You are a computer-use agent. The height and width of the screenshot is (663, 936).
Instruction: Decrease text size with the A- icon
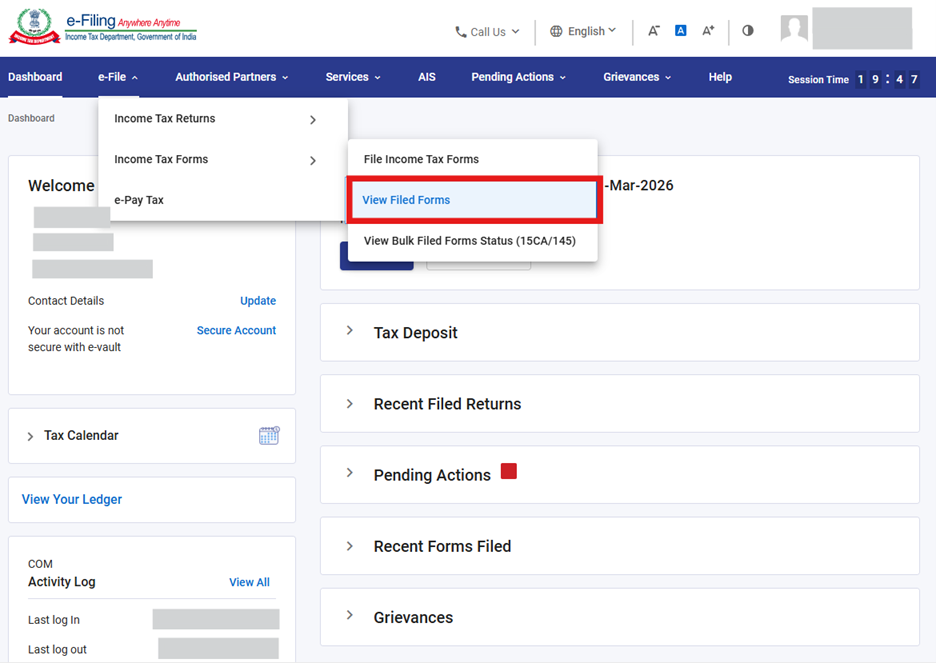[x=653, y=31]
